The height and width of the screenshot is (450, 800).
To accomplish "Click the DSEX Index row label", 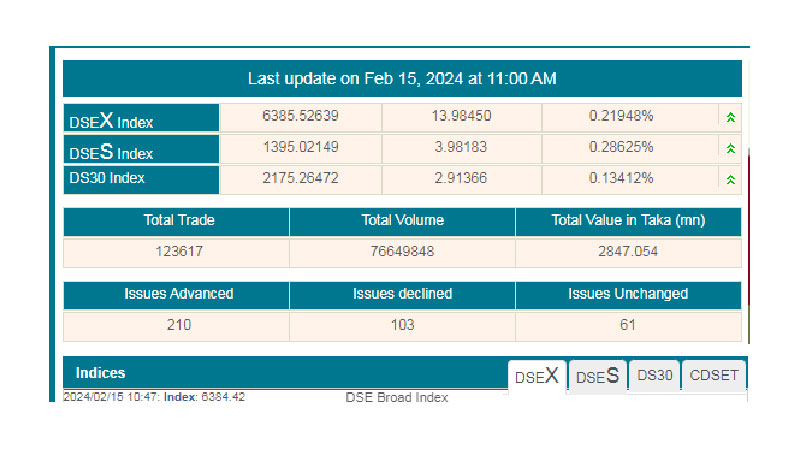I will click(140, 118).
